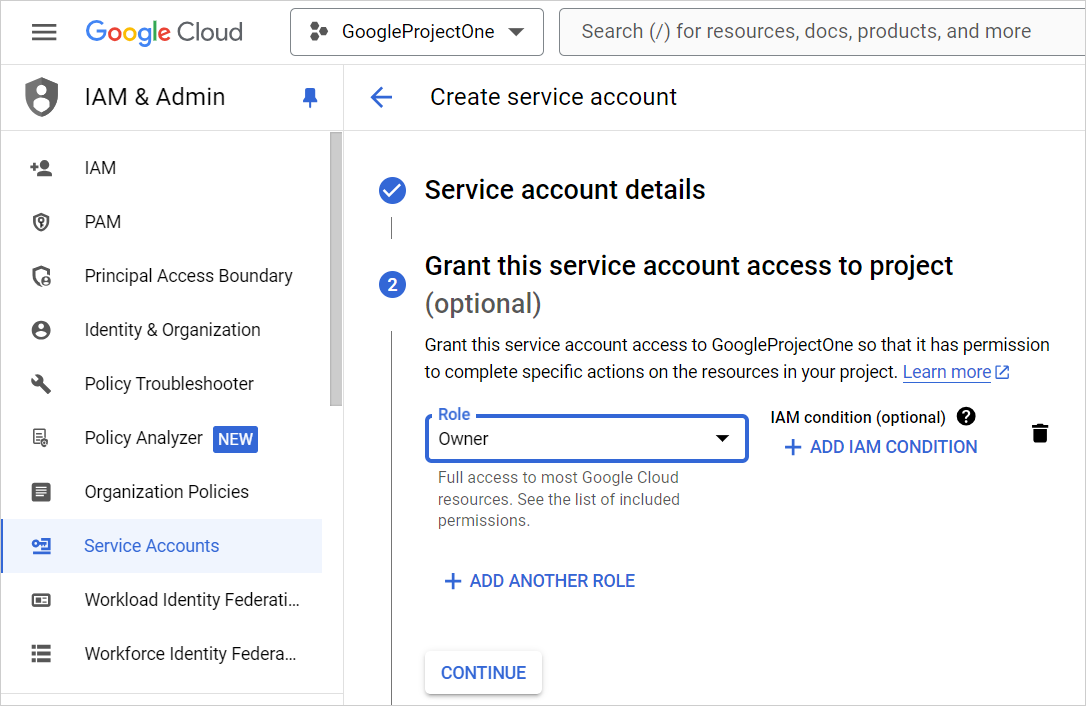Click the Role dropdown arrow
Image resolution: width=1086 pixels, height=706 pixels.
click(722, 439)
